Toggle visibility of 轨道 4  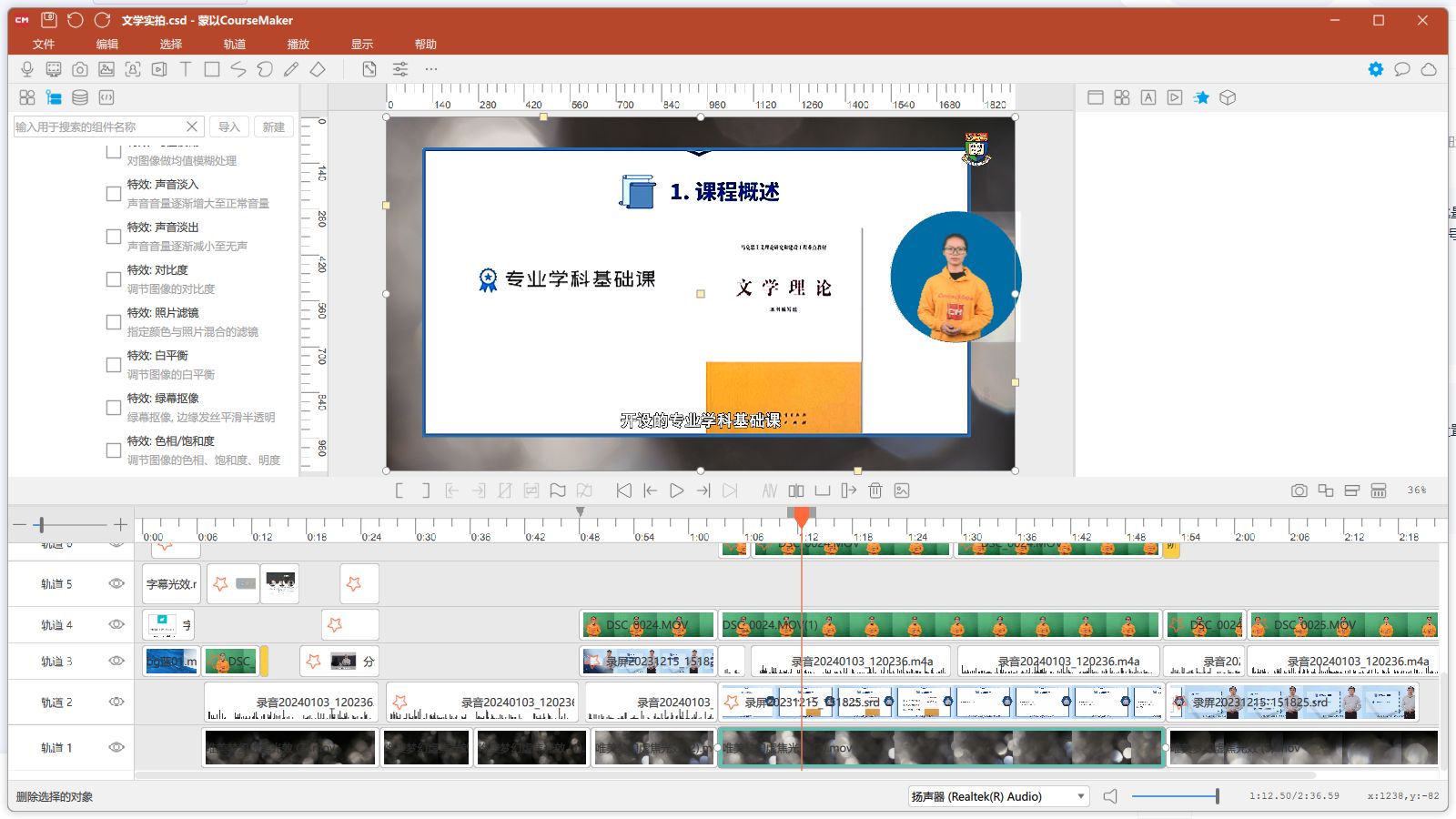[x=116, y=624]
